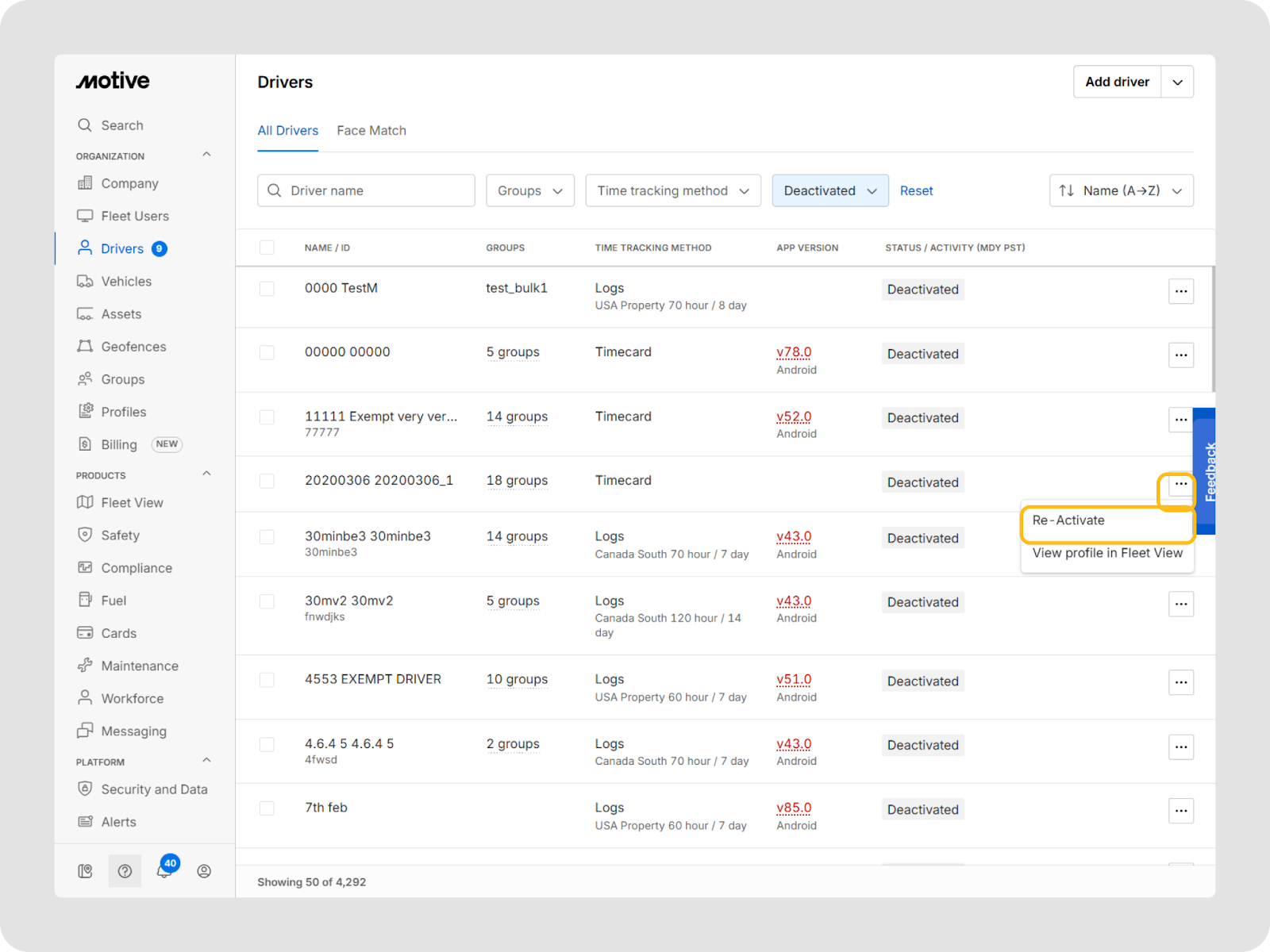Click the help question mark icon

click(x=125, y=871)
